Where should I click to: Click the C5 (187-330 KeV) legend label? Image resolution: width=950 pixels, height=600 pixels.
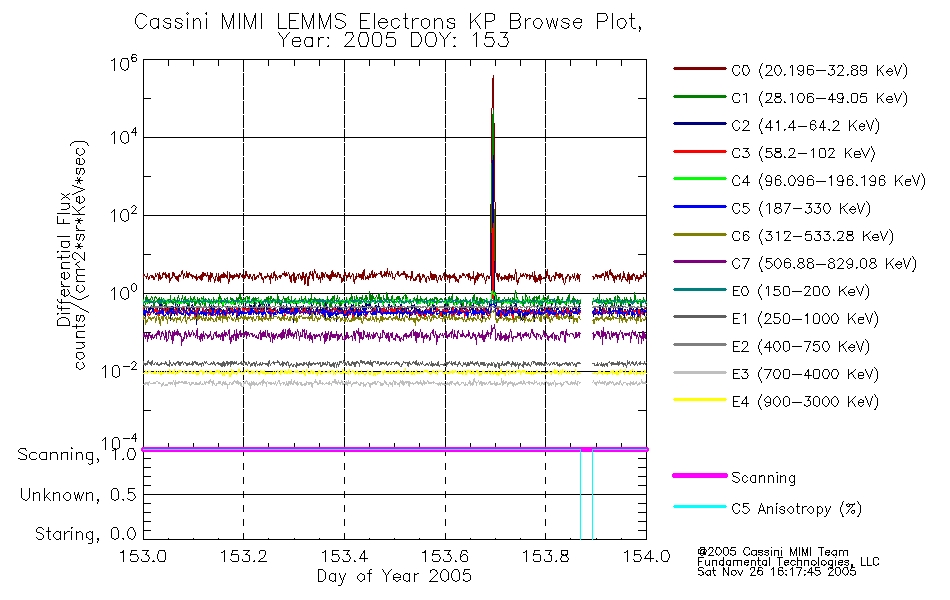(801, 208)
